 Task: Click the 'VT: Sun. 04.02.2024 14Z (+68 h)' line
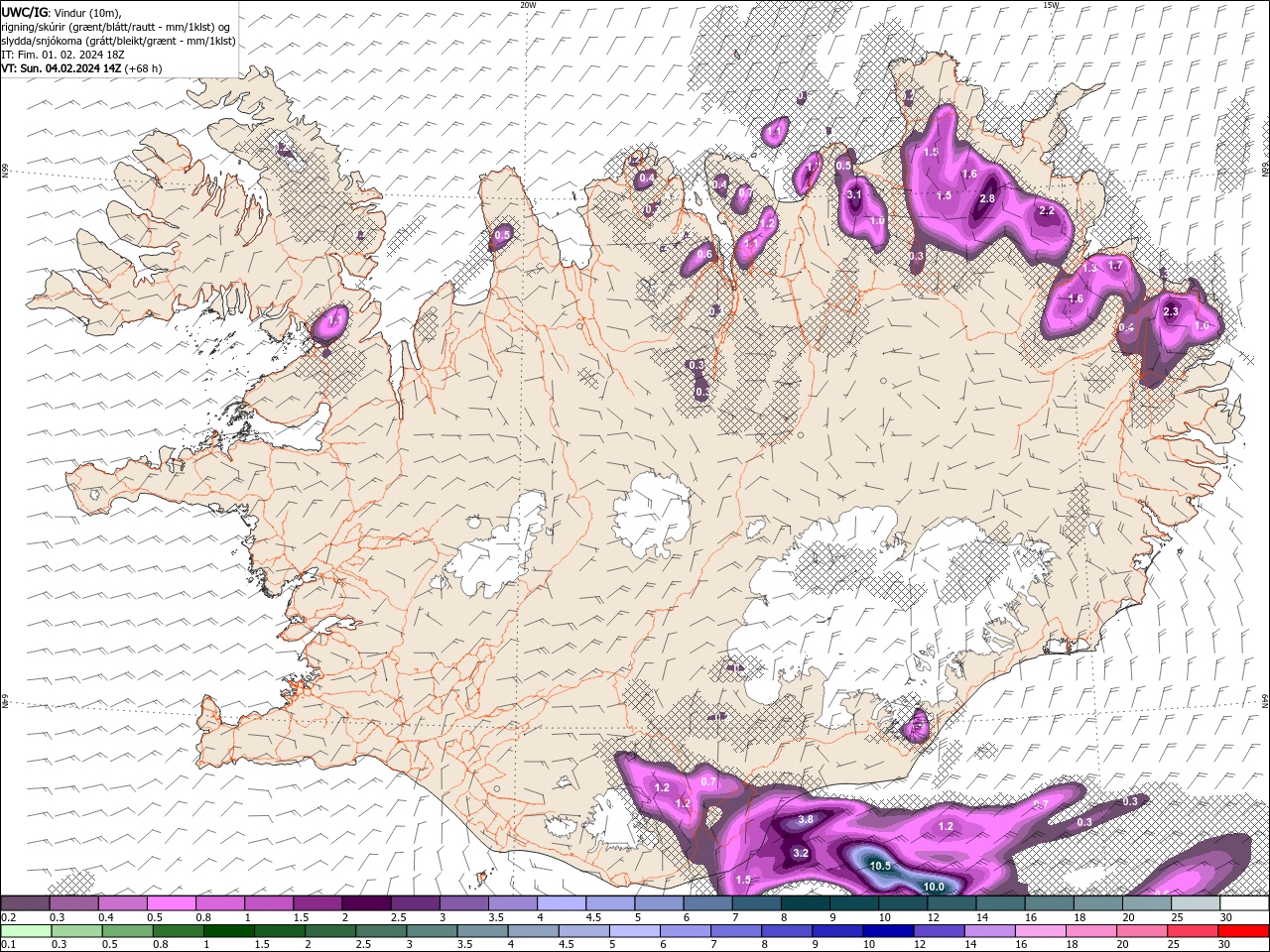click(81, 68)
